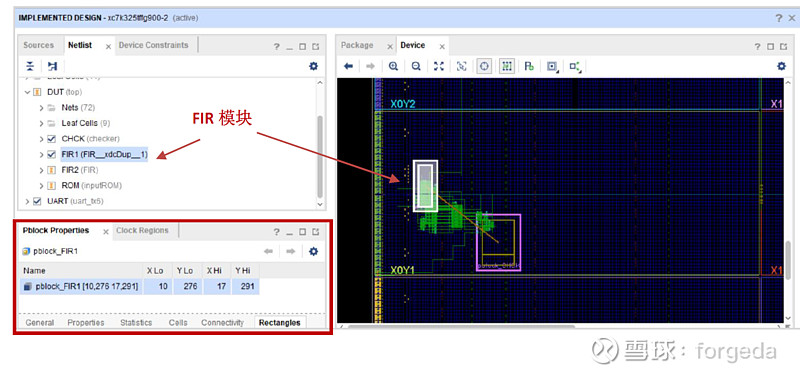Switch to the Sources tab
Image resolution: width=800 pixels, height=375 pixels.
[x=38, y=45]
